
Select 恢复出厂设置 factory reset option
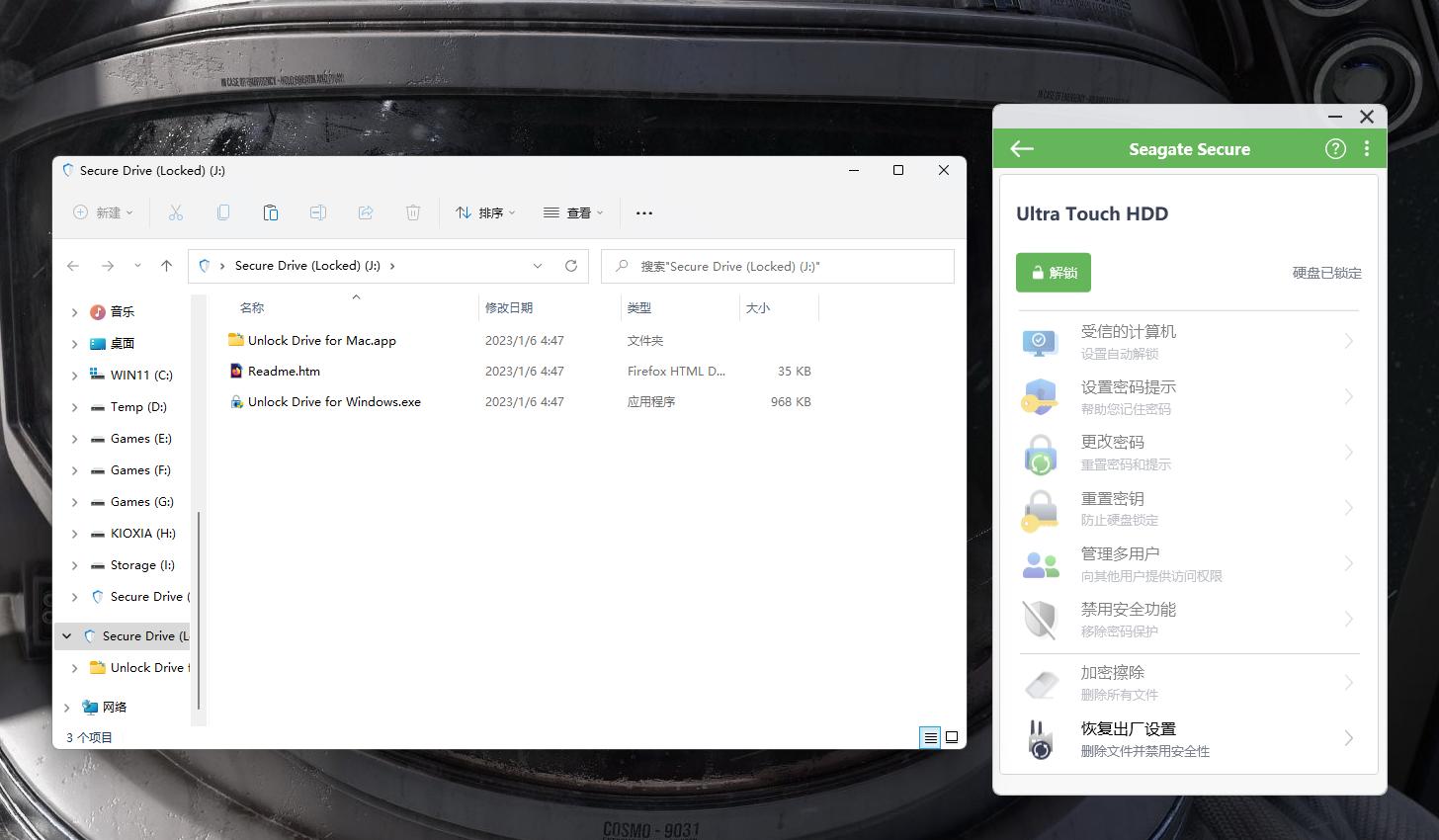pyautogui.click(x=1188, y=738)
